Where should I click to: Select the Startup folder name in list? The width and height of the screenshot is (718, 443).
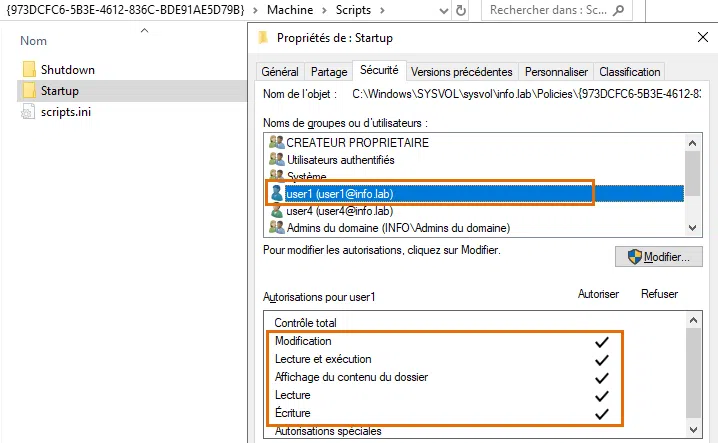pyautogui.click(x=60, y=91)
